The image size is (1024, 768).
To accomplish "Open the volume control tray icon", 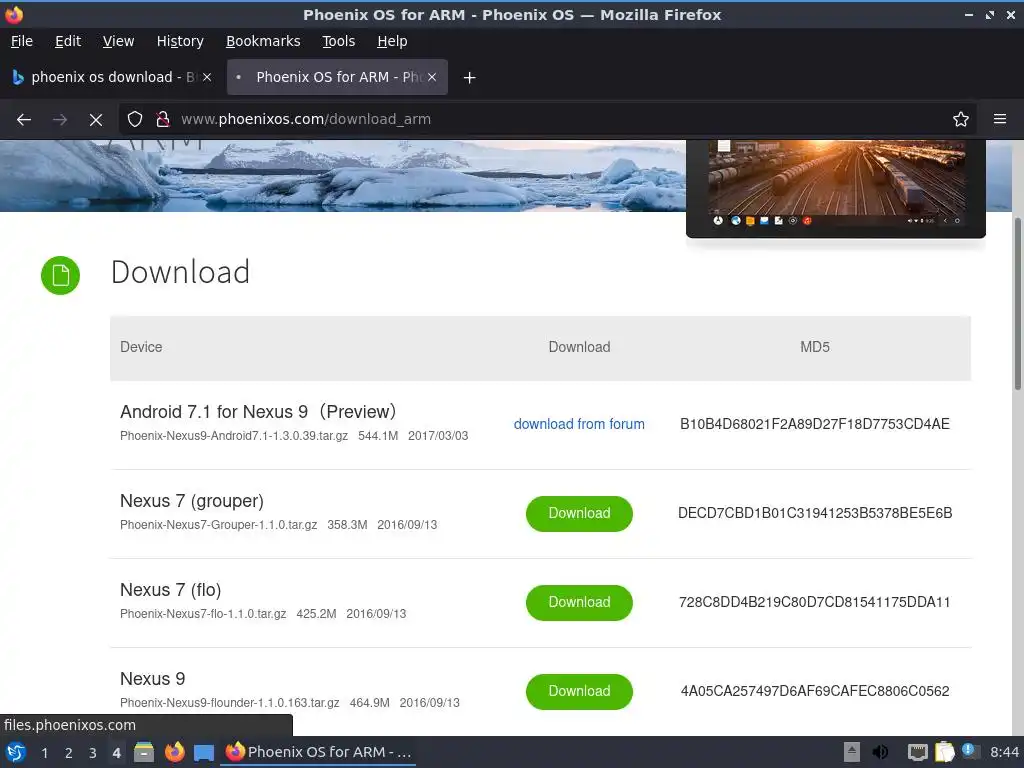I will (x=880, y=752).
